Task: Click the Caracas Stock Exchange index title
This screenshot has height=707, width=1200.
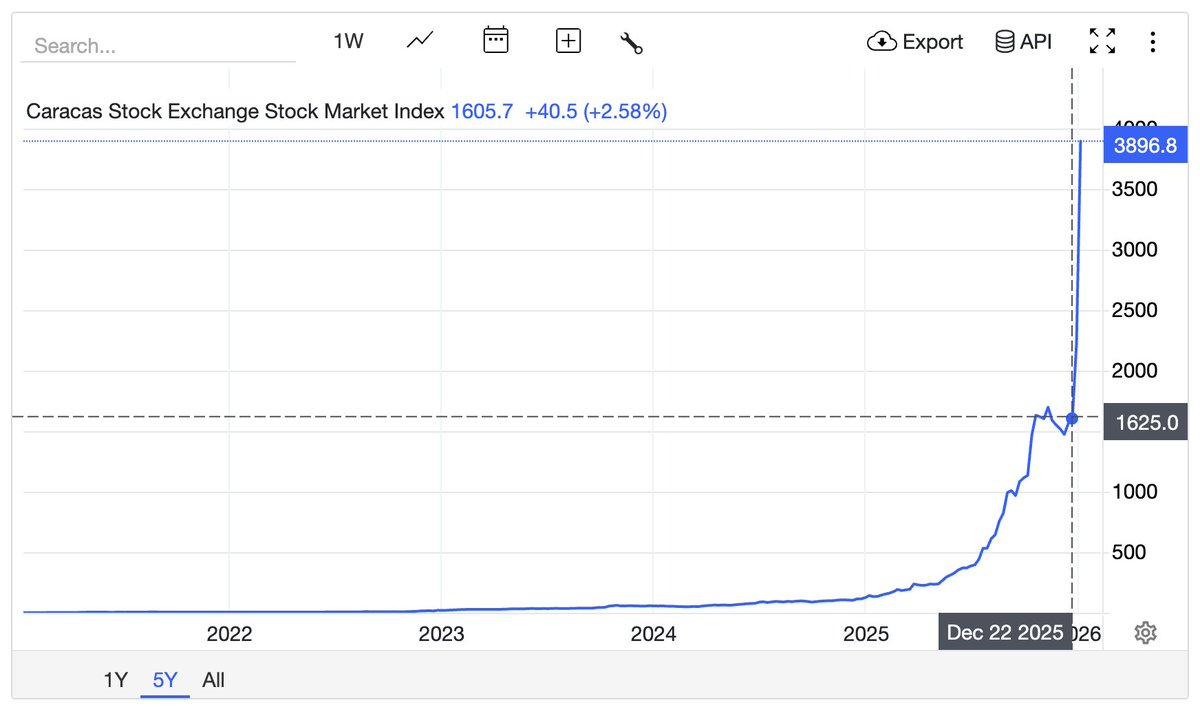Action: (x=235, y=111)
